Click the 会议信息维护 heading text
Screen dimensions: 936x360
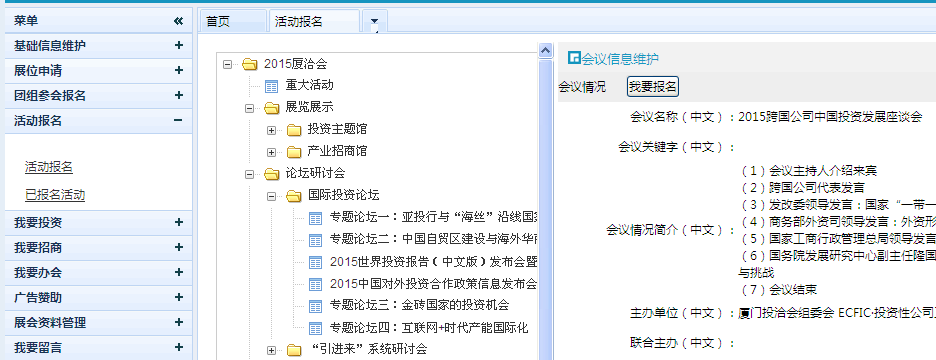tap(620, 59)
